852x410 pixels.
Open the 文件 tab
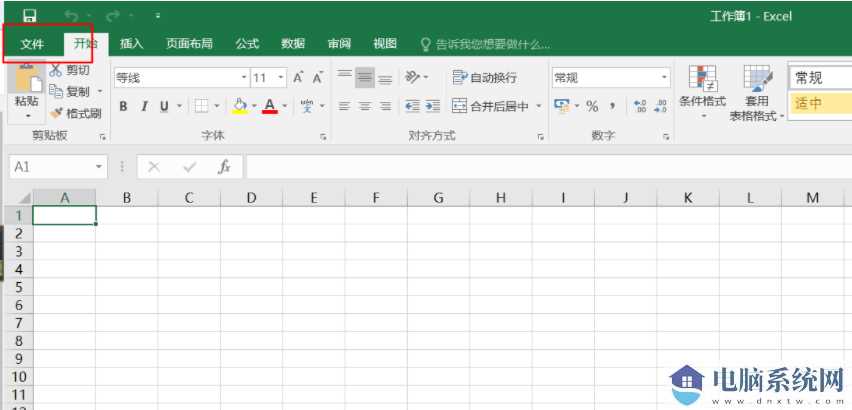[x=32, y=44]
